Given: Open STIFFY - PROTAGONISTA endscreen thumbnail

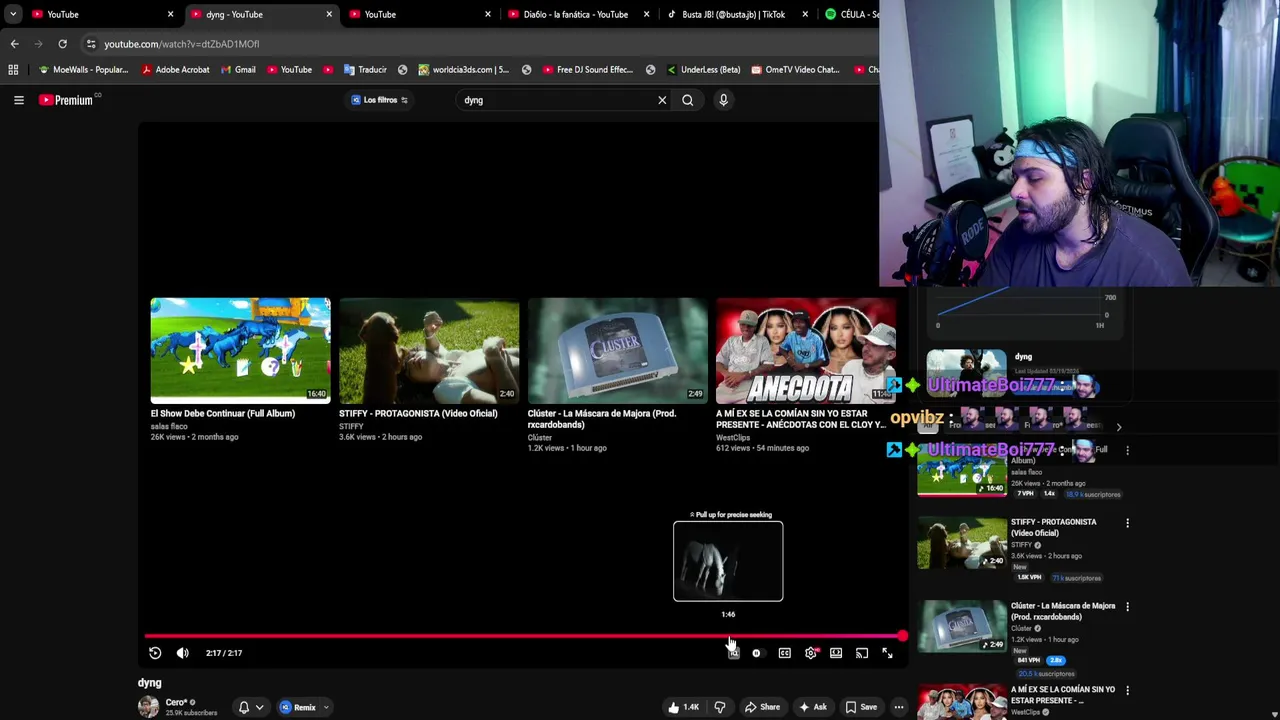Looking at the screenshot, I should point(429,349).
